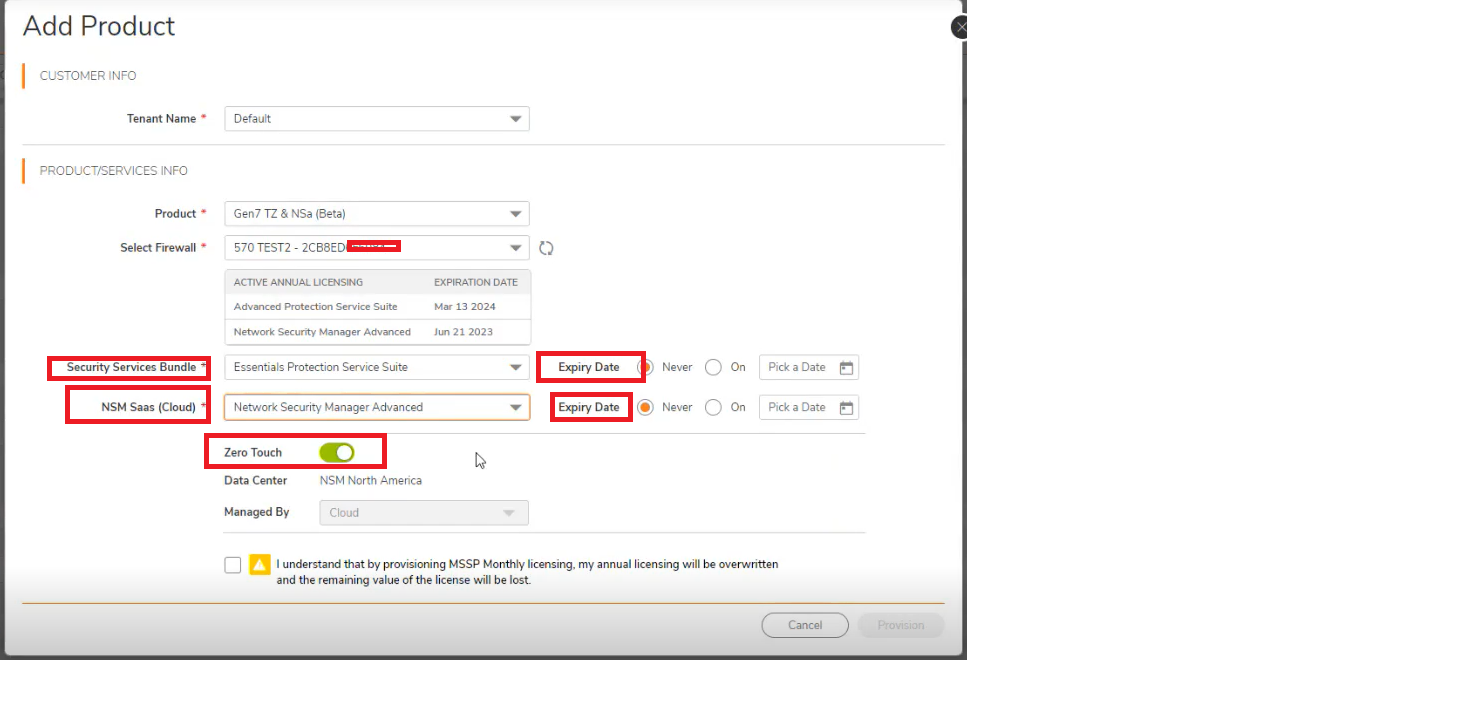Viewport: 1480px width, 727px height.
Task: Select On radio for Security Services Bundle expiry
Action: 713,368
